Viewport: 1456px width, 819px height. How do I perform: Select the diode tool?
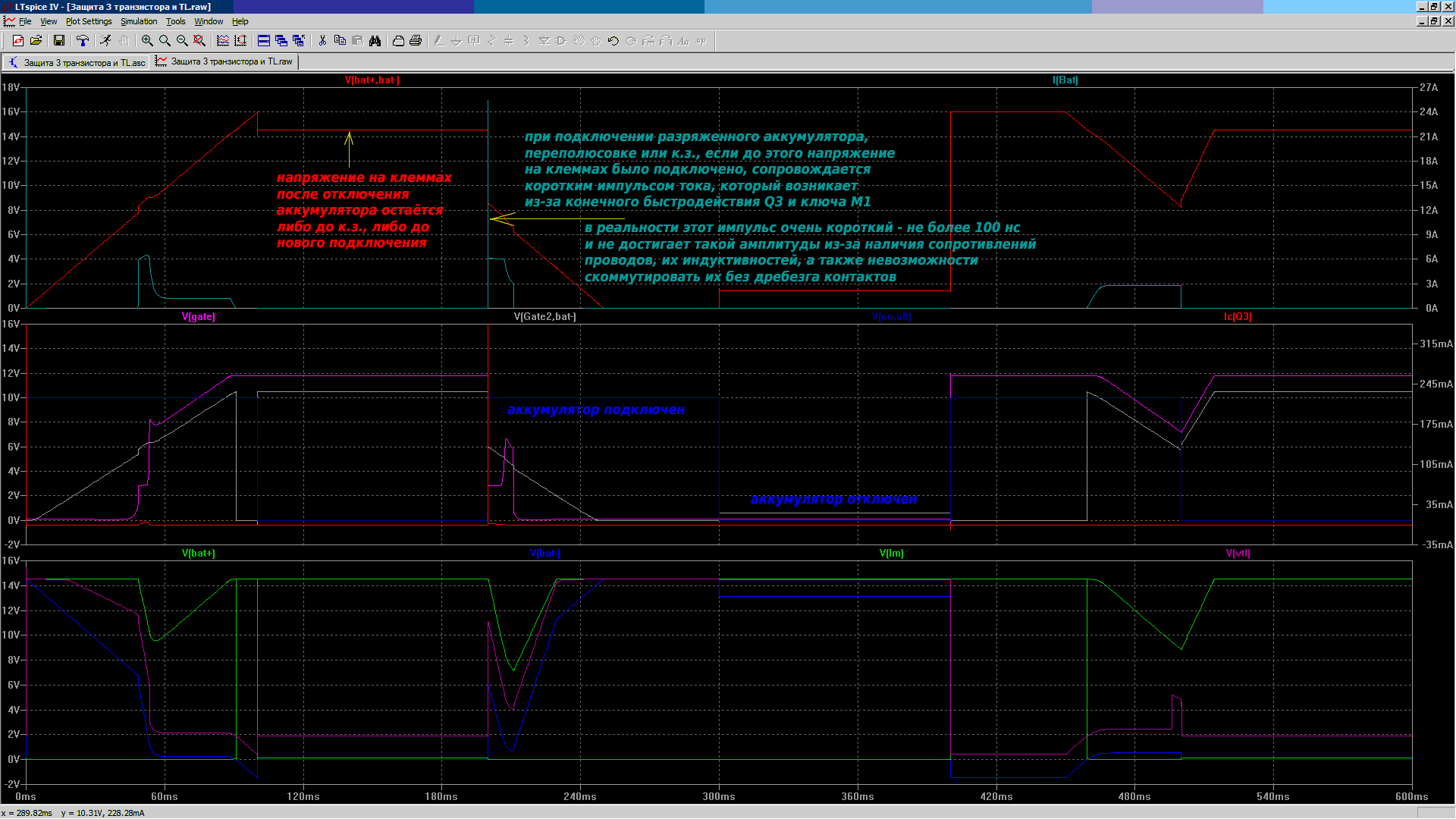click(544, 41)
